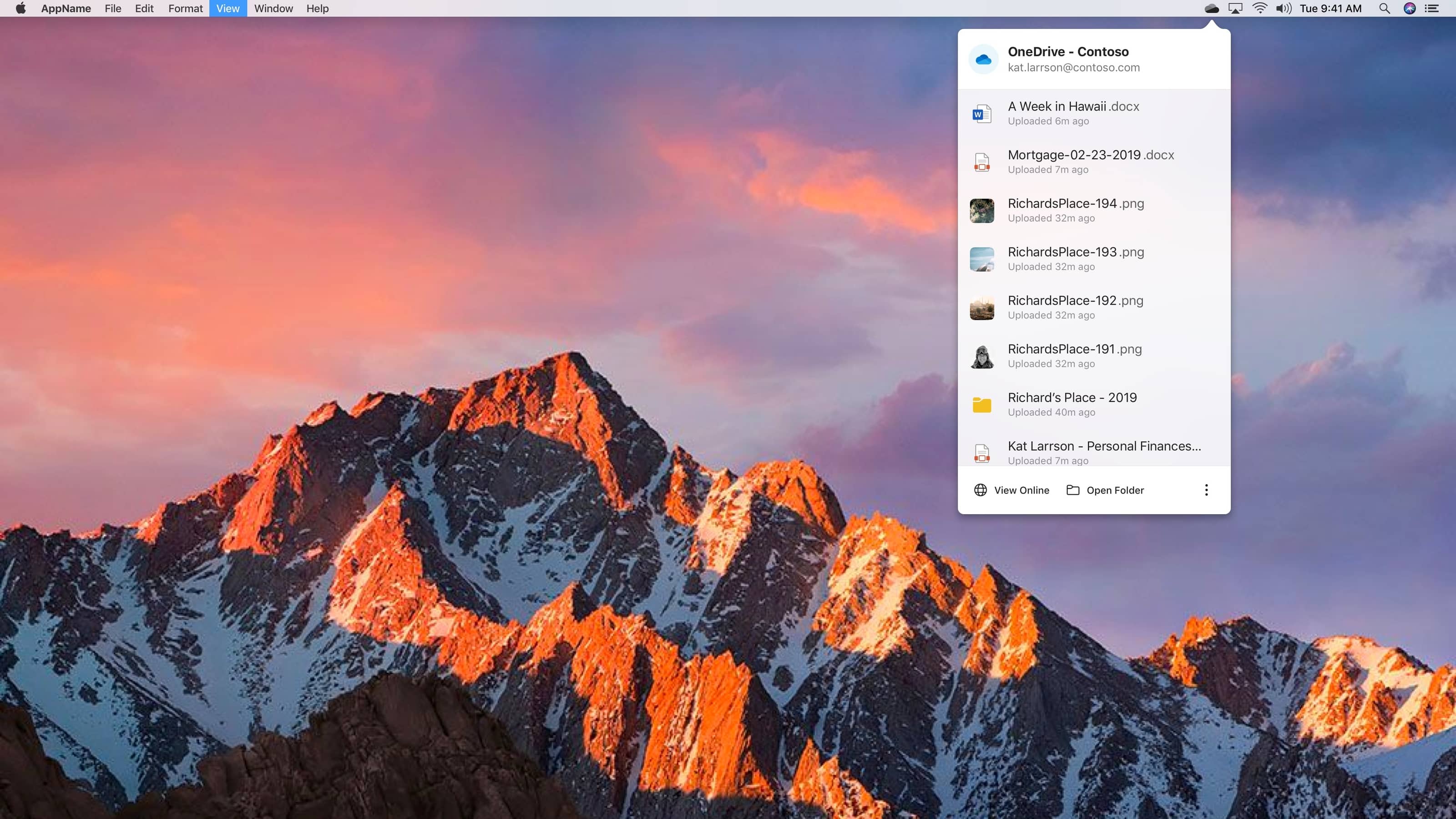The width and height of the screenshot is (1456, 819).
Task: Click the kat.larrson@contoso.com account text
Action: (1073, 67)
